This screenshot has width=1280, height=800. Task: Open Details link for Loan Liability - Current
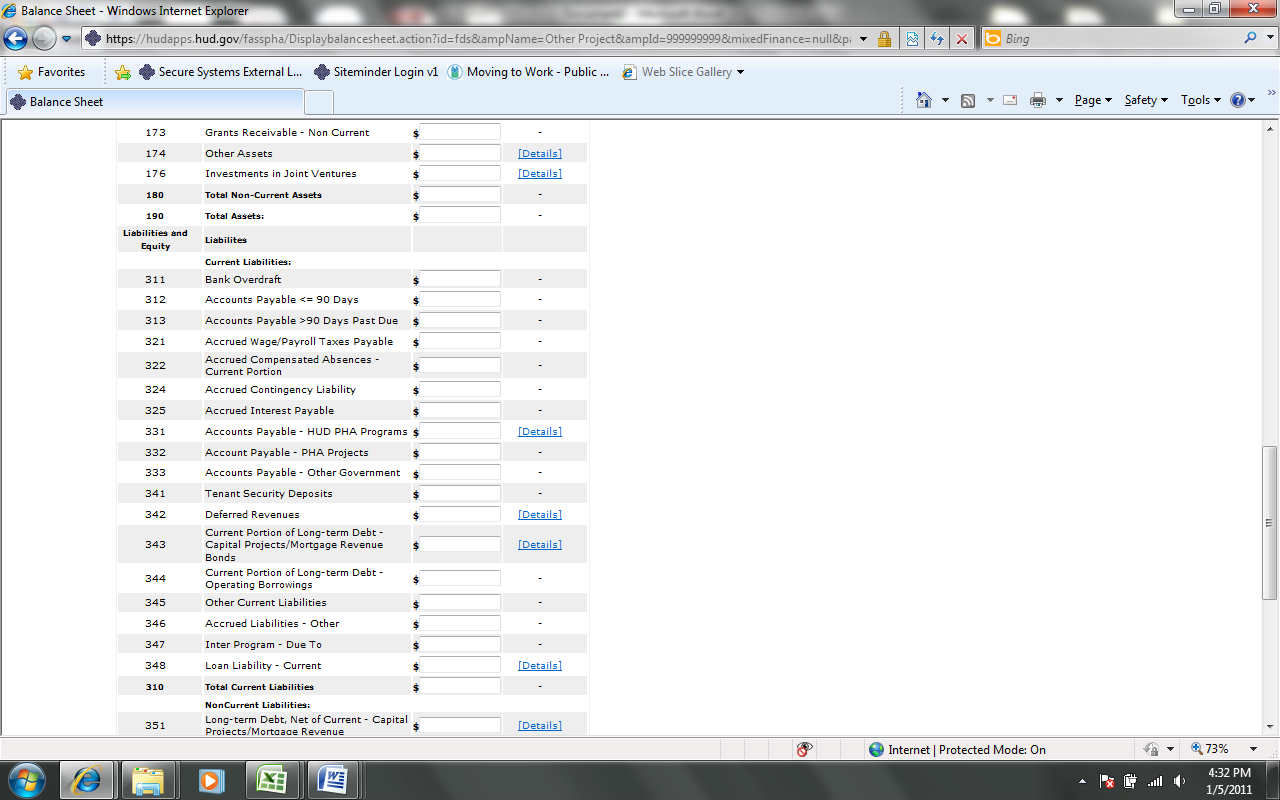coord(540,666)
